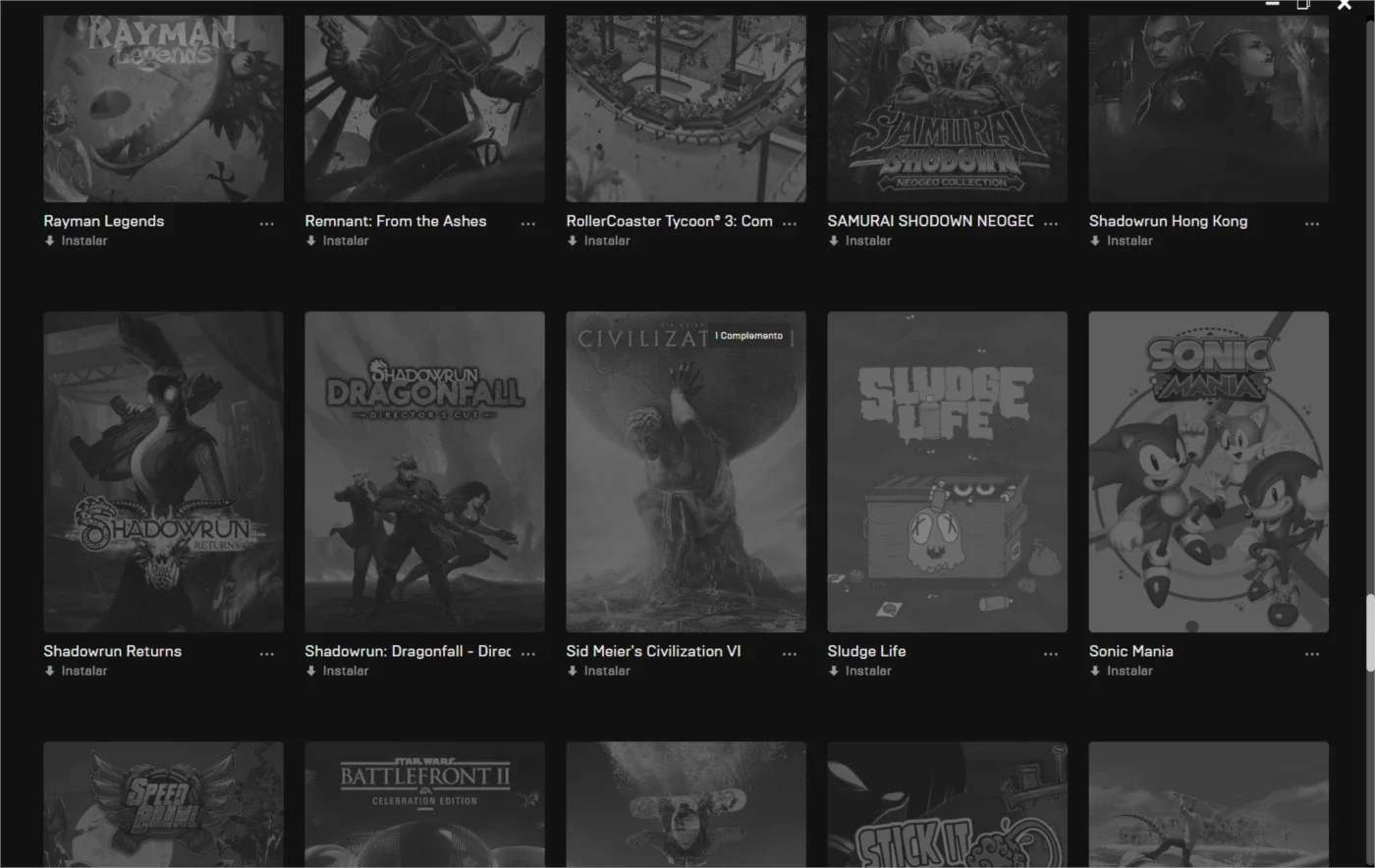The image size is (1375, 868).
Task: Open options menu for Sludge Life
Action: click(1051, 654)
